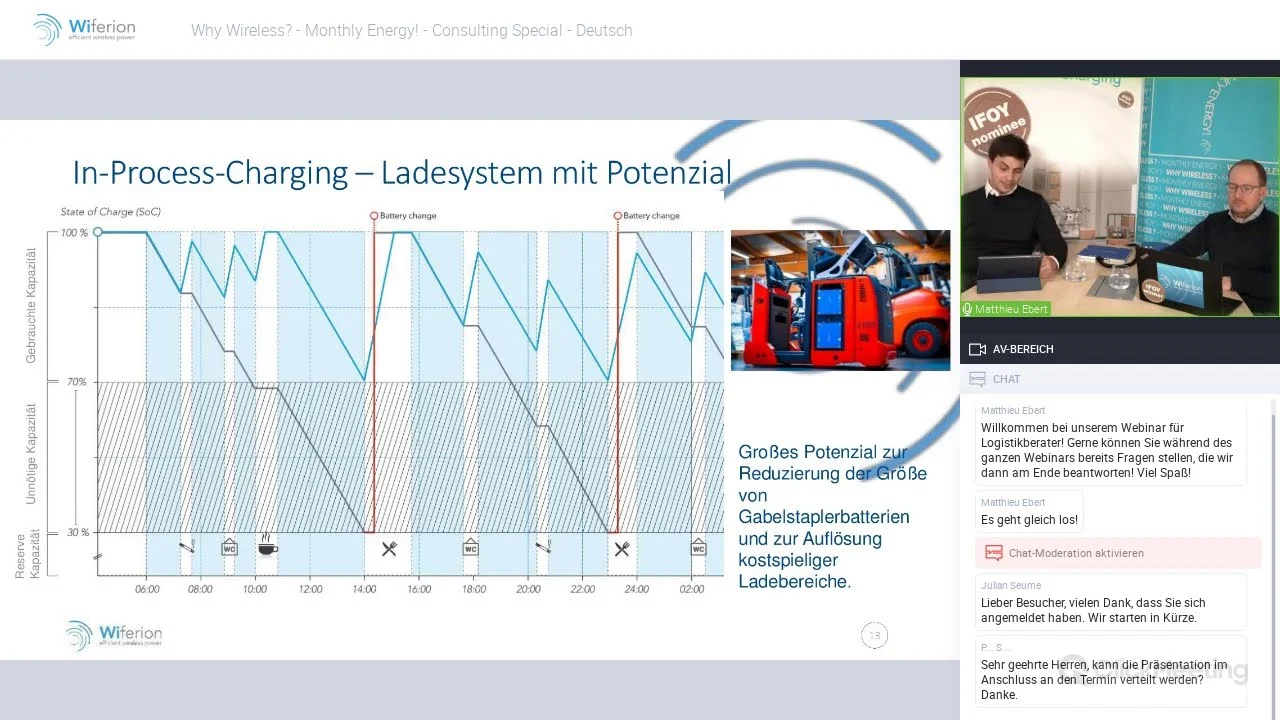Image resolution: width=1280 pixels, height=720 pixels.
Task: Click the cutlery icon near 14:00
Action: point(389,548)
